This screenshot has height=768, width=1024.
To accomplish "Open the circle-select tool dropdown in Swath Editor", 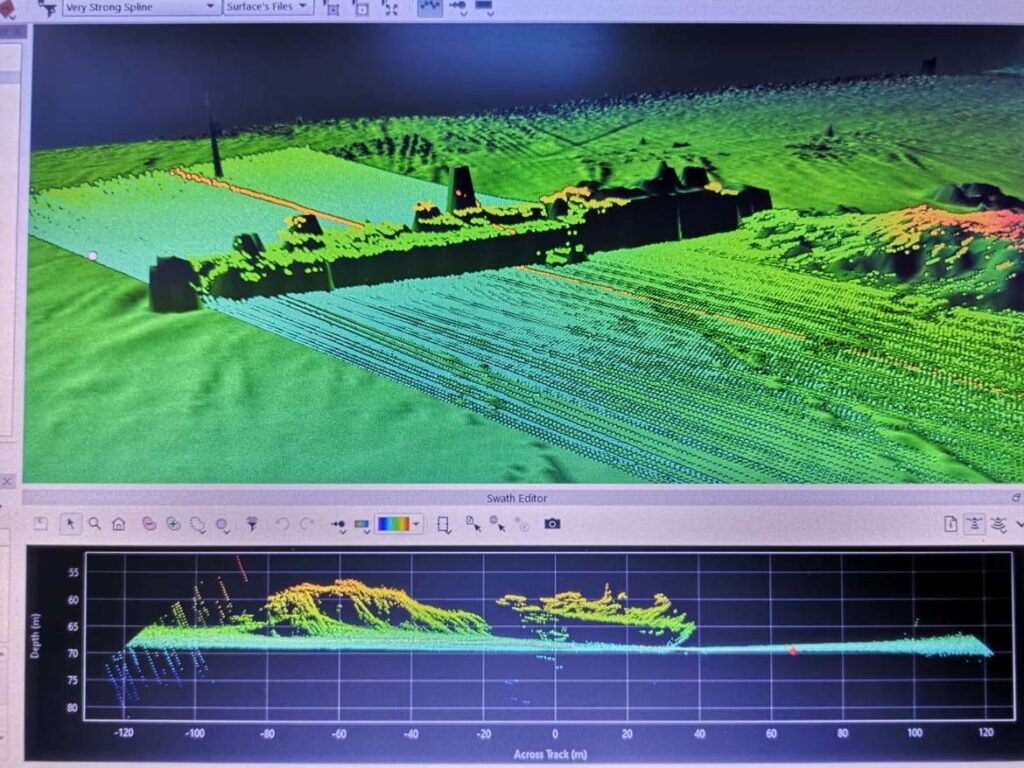I will pos(223,525).
